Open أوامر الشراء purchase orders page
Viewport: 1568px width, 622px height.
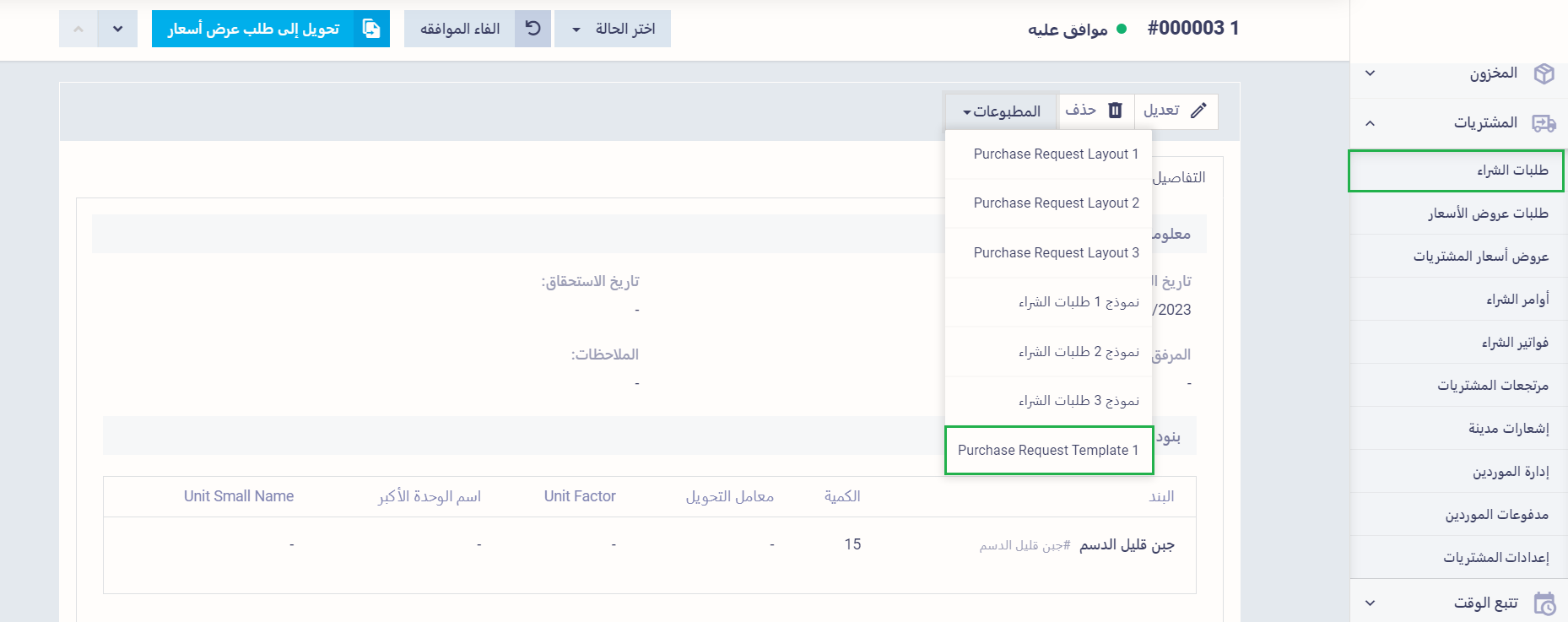pos(1517,300)
